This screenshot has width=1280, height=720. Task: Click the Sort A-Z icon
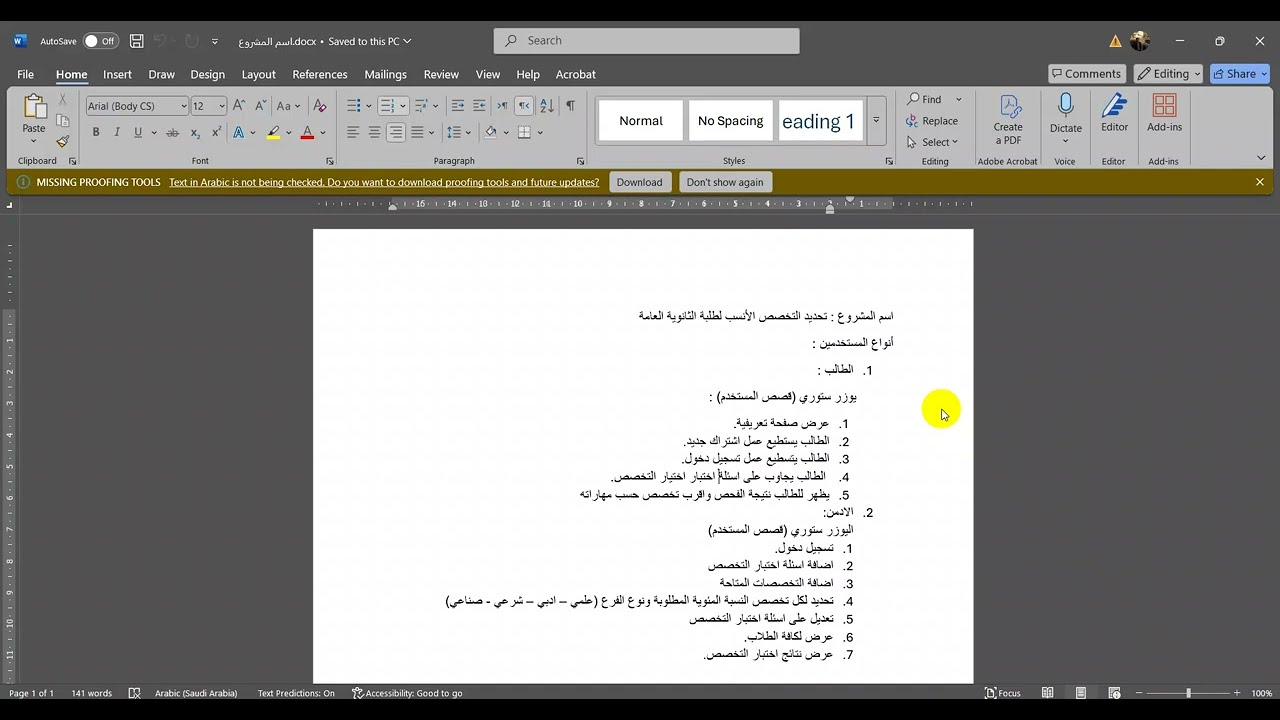pos(547,106)
